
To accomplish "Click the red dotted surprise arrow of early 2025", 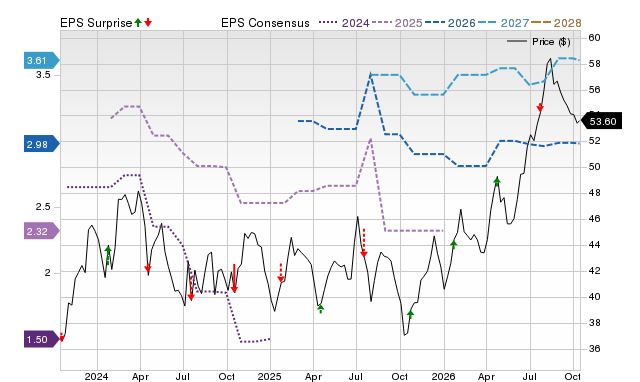I will (281, 273).
